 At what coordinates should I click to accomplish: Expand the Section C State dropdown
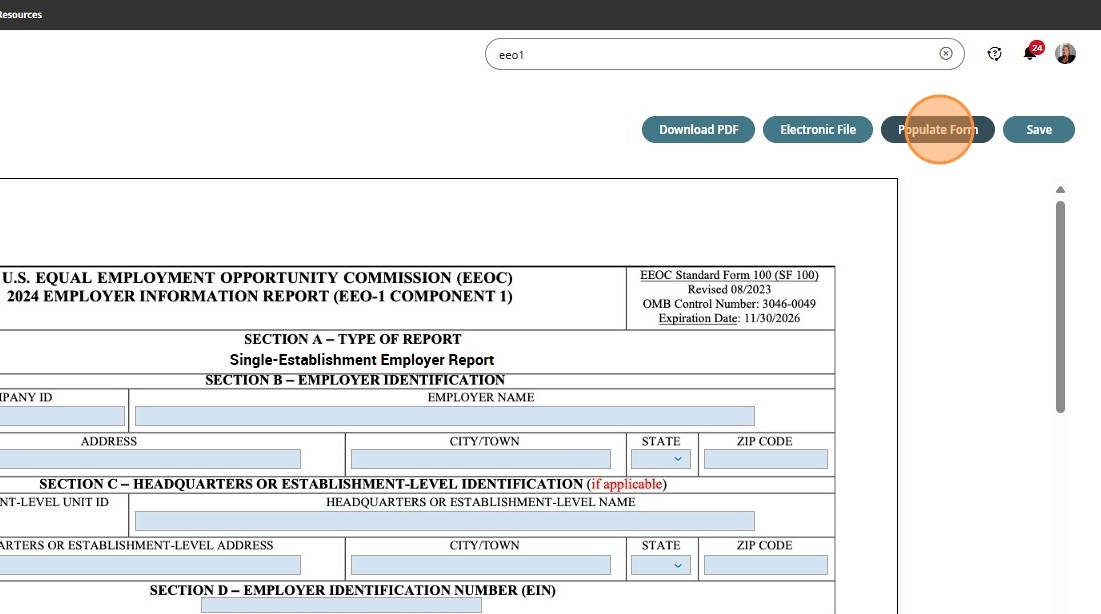pyautogui.click(x=661, y=565)
